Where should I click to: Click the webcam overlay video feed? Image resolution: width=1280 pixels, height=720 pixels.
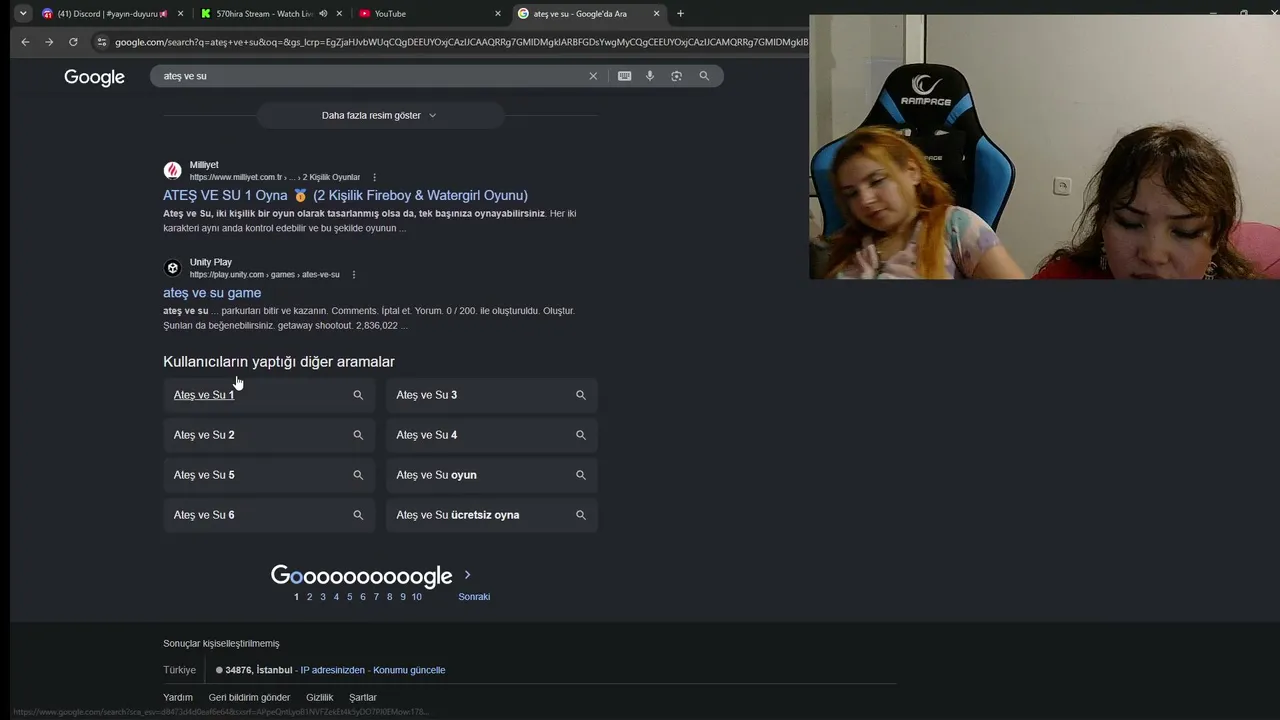1044,147
